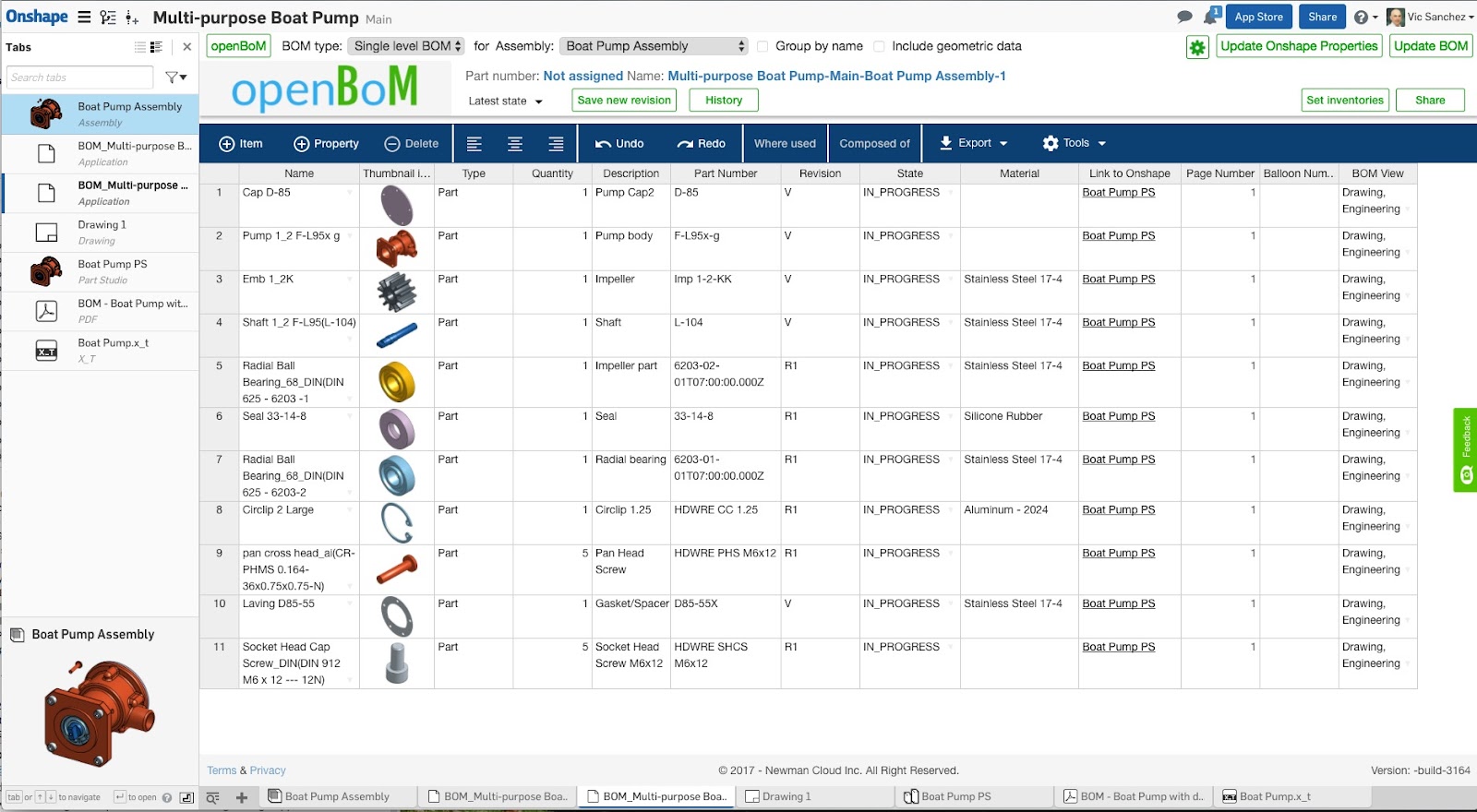The height and width of the screenshot is (812, 1477).
Task: Click the Set inventories button
Action: tap(1345, 100)
